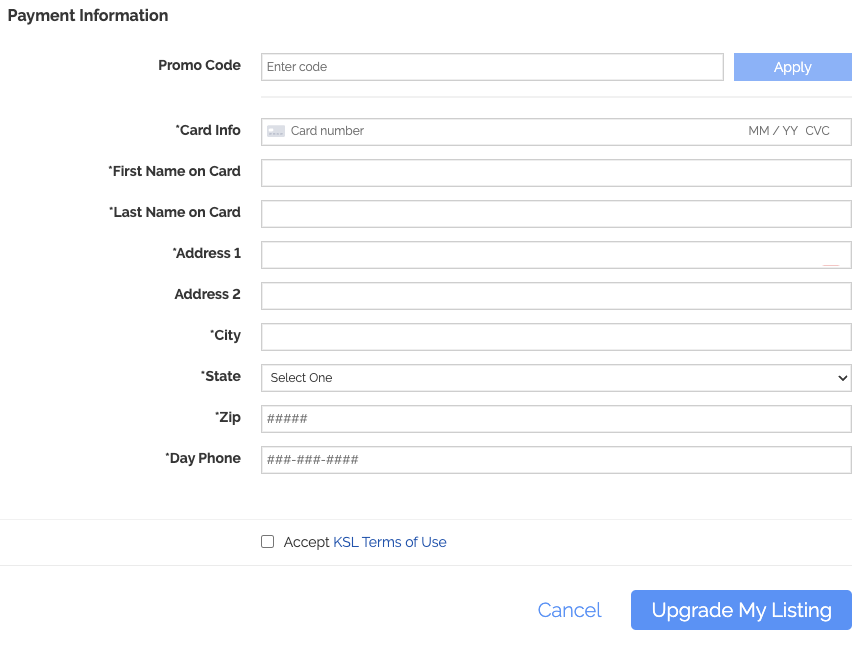The width and height of the screenshot is (868, 653).
Task: Focus the Day Phone number field
Action: 556,460
